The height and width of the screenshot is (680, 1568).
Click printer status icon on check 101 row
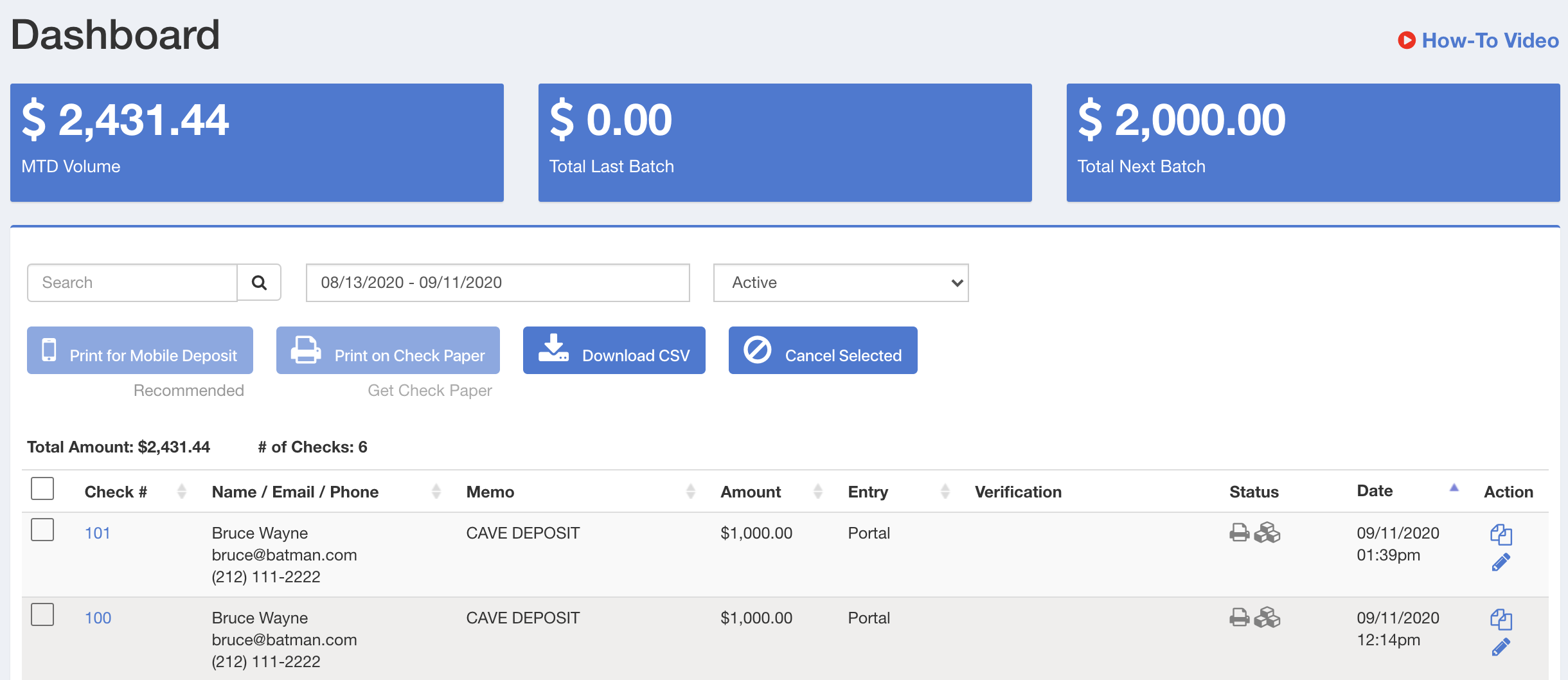point(1239,533)
